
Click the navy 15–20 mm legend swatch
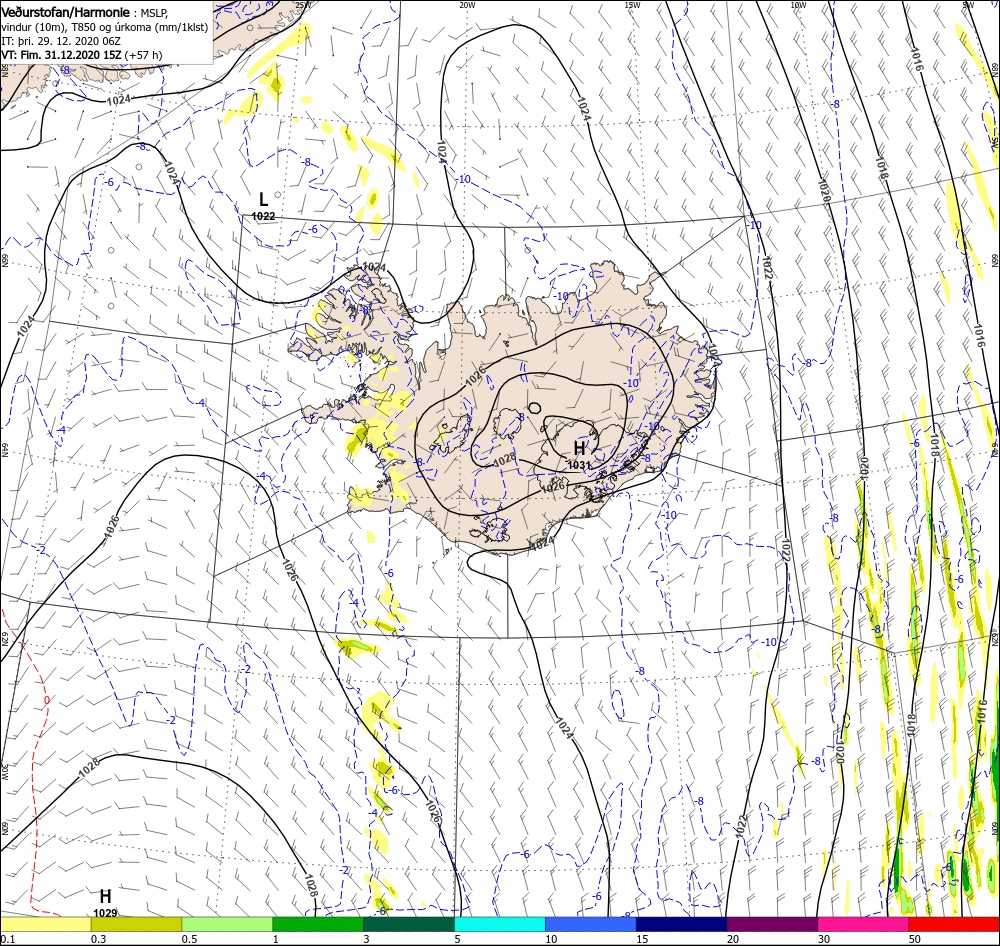pos(682,924)
